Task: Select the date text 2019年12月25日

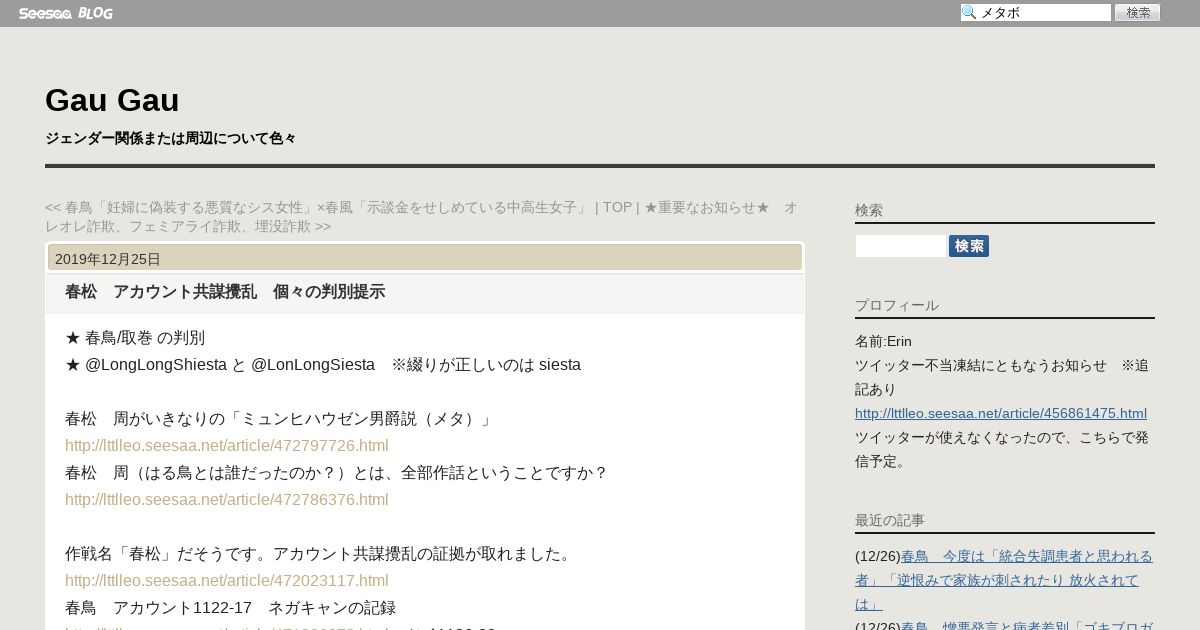Action: tap(108, 259)
